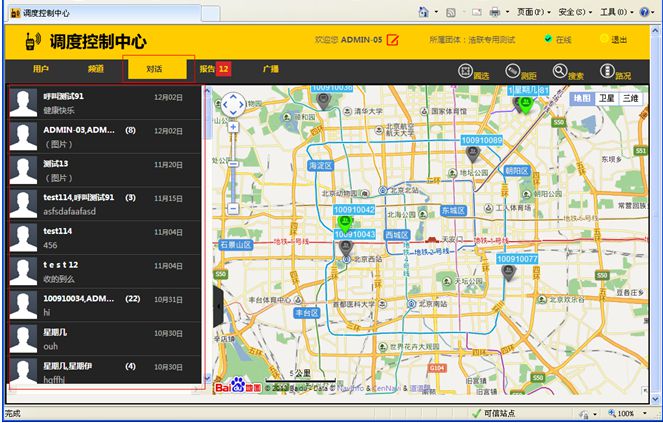Open the home button dropdown arrow
663x423 pixels.
[x=436, y=12]
